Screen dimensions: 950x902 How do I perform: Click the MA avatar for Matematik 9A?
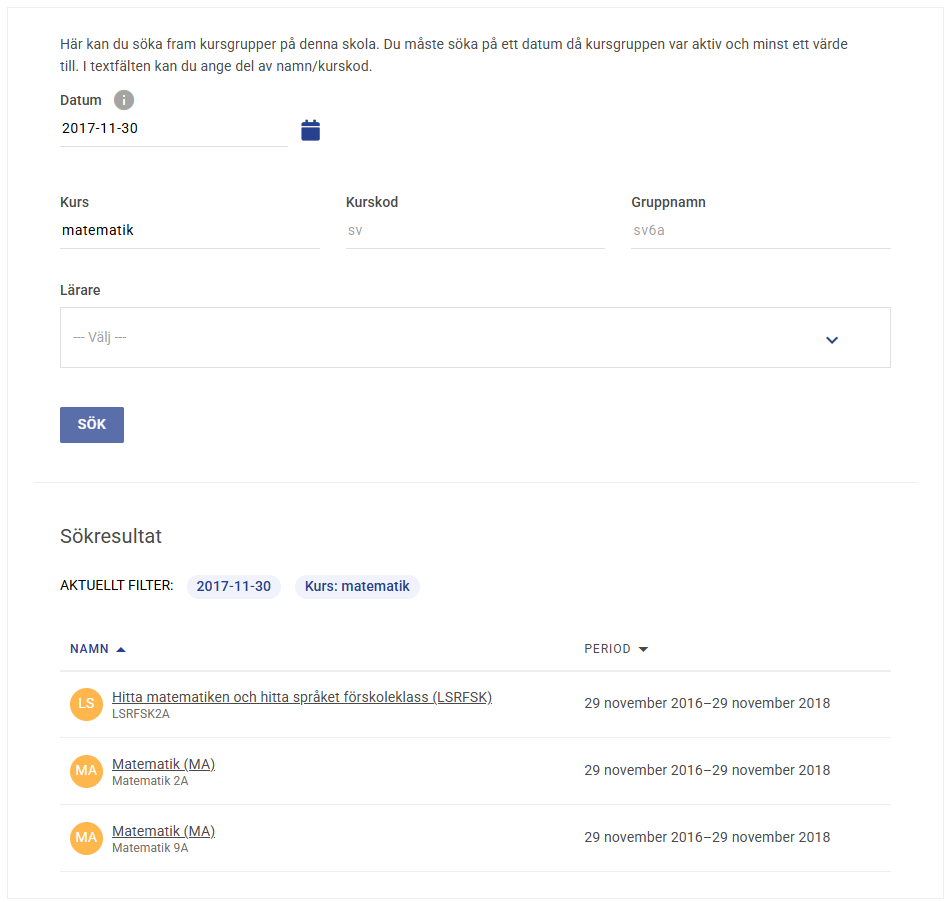(x=86, y=838)
